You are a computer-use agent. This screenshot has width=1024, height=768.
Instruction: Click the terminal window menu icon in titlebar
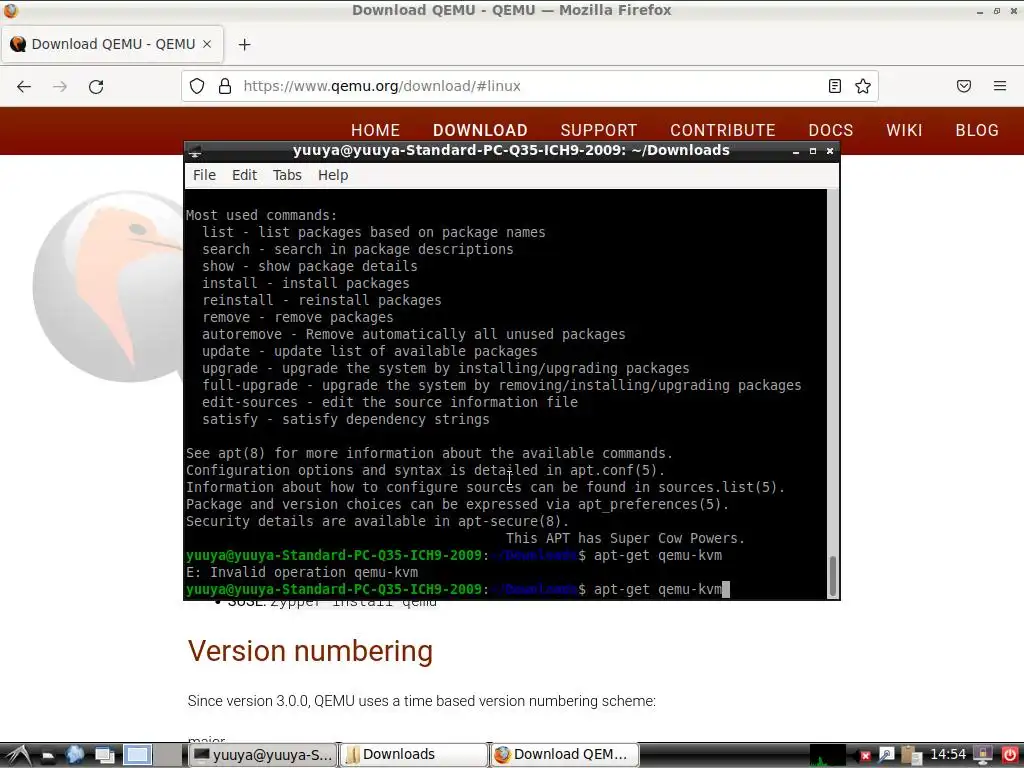195,152
